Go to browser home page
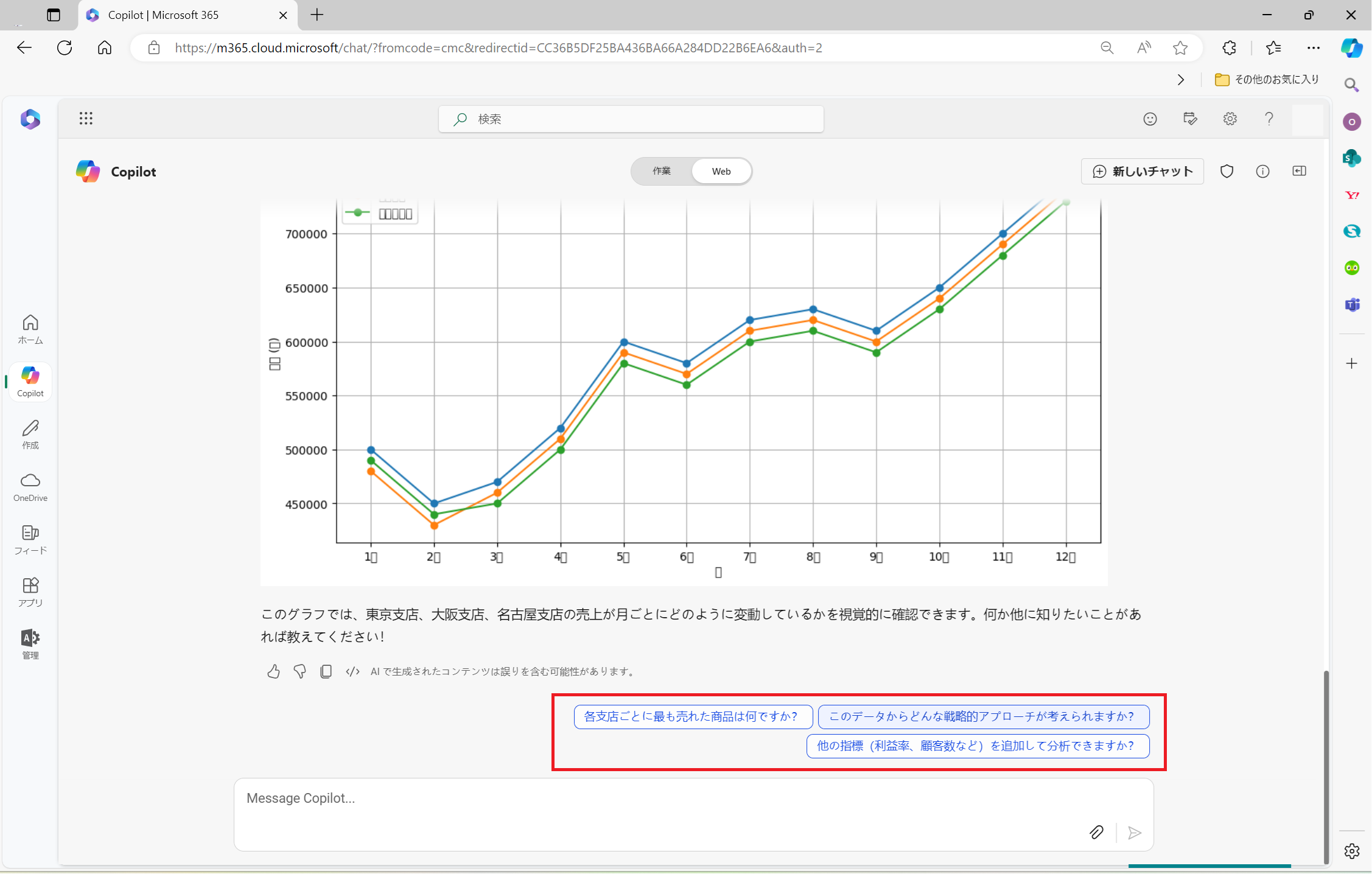 [x=105, y=47]
